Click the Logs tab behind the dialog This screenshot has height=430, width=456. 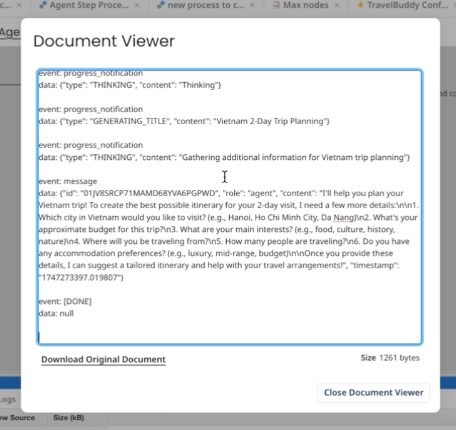(x=7, y=400)
